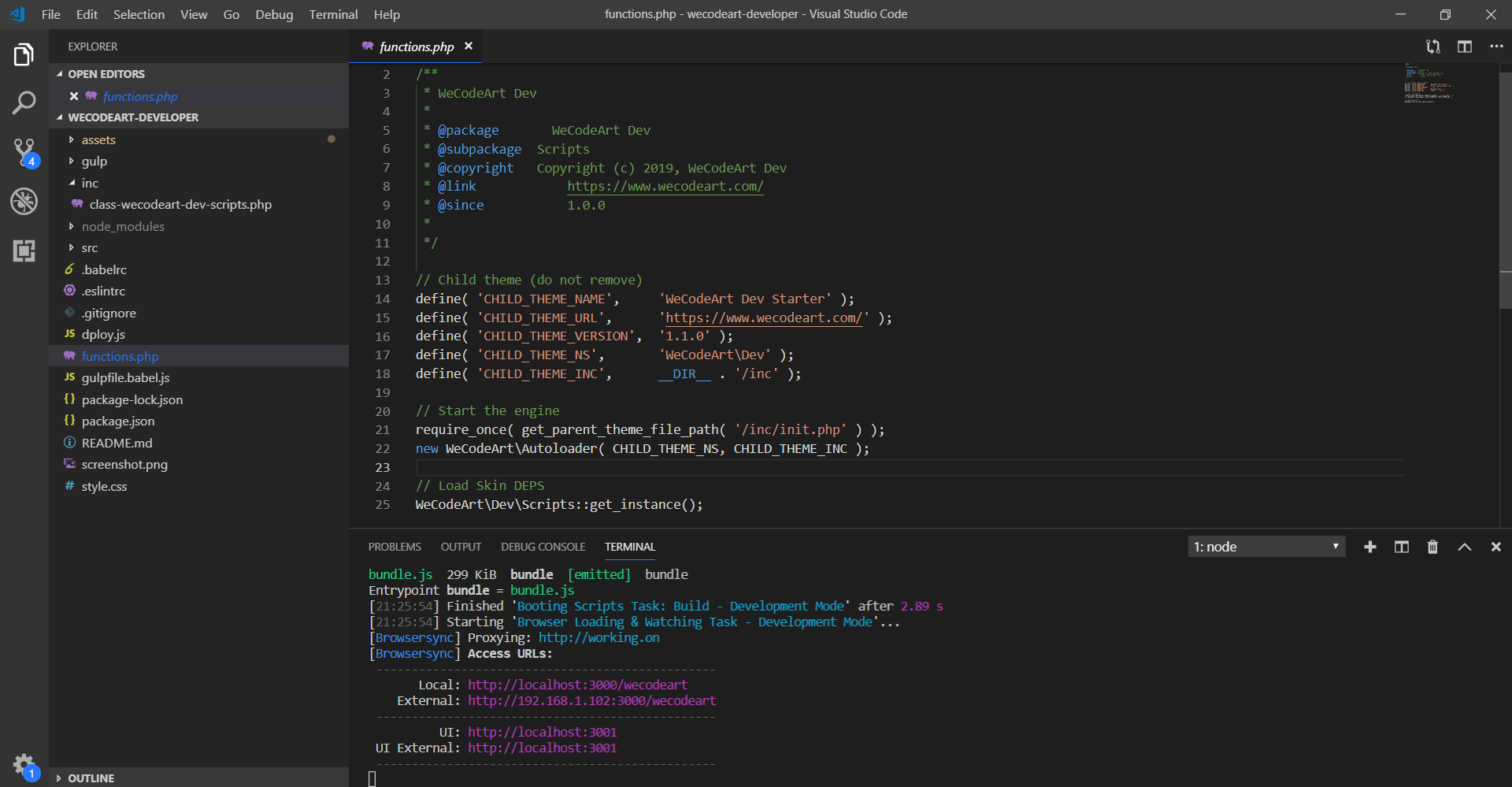
Task: Close the terminal panel
Action: click(1495, 547)
